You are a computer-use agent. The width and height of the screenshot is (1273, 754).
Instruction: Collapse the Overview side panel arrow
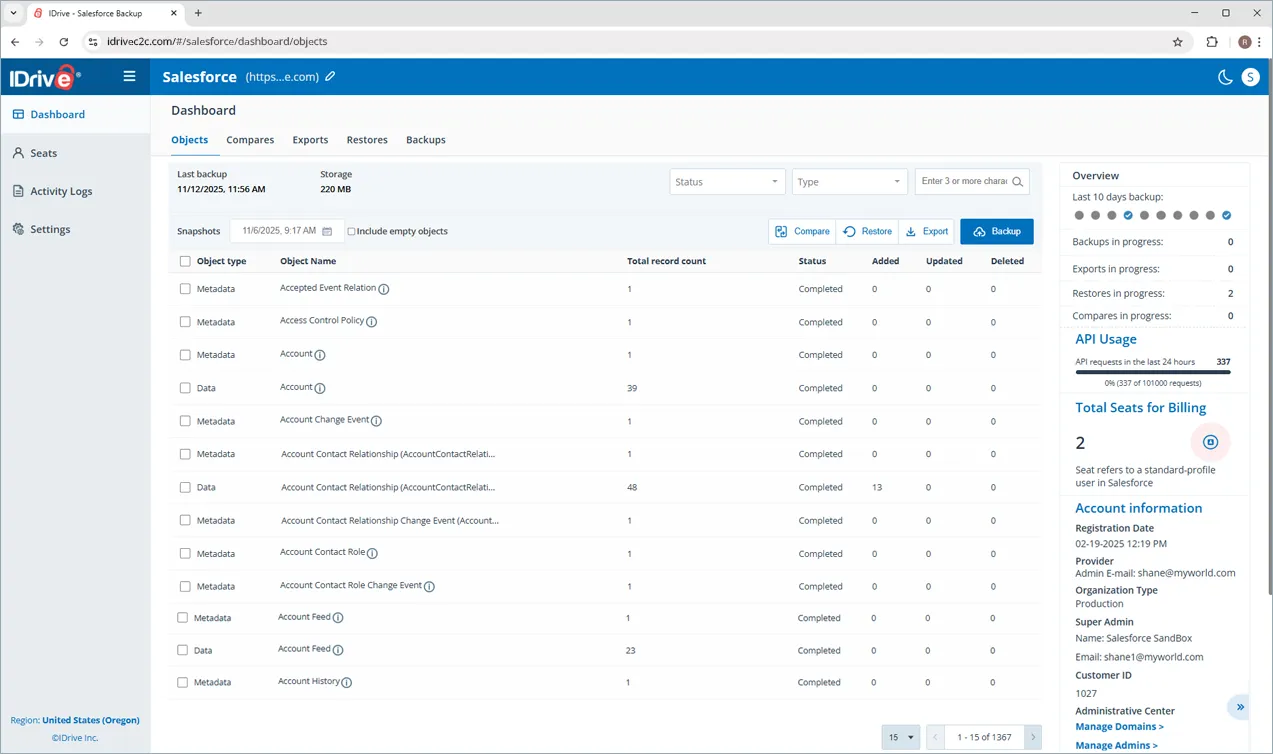click(1240, 707)
